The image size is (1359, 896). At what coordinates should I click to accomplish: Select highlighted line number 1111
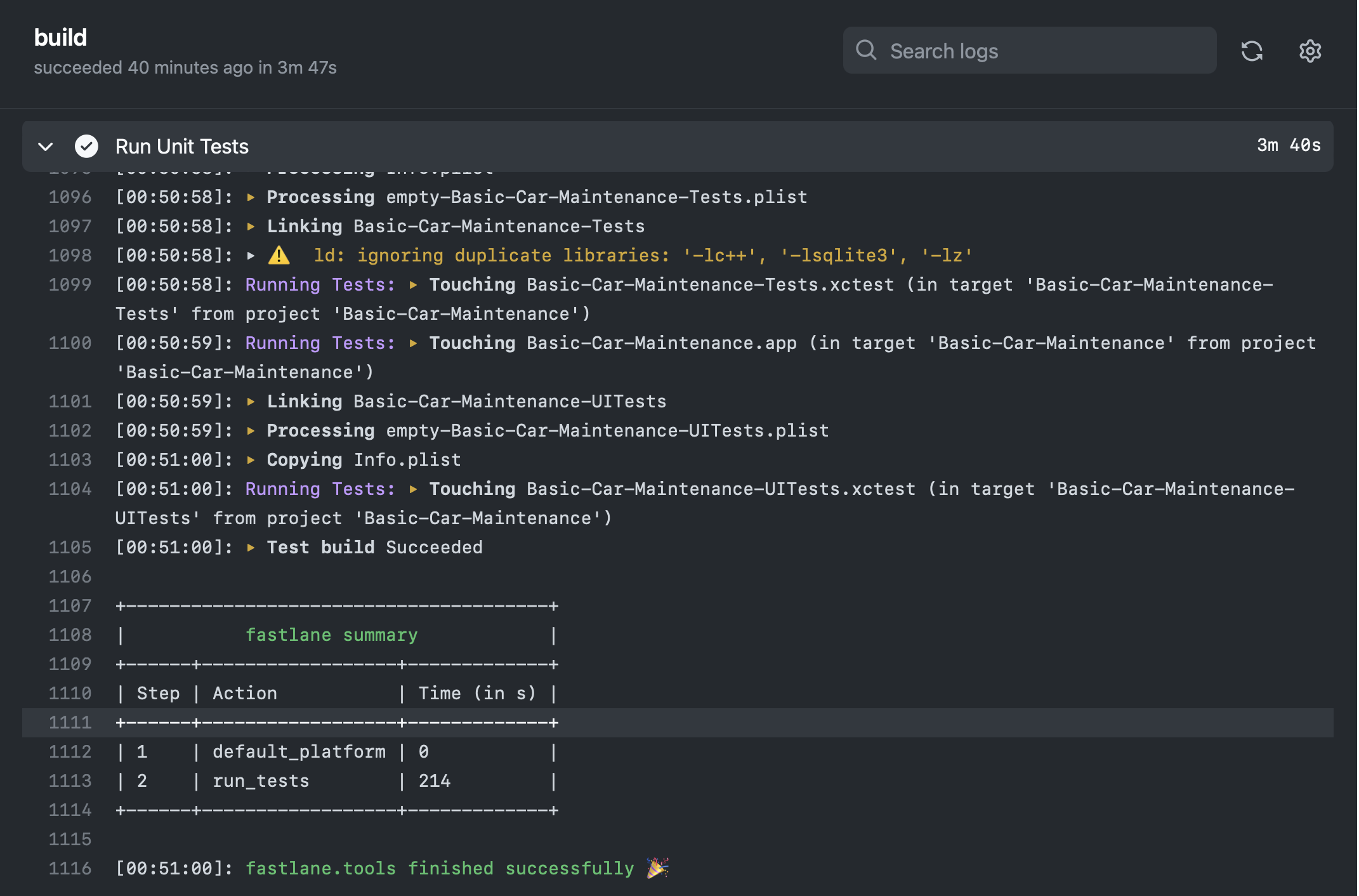click(70, 722)
